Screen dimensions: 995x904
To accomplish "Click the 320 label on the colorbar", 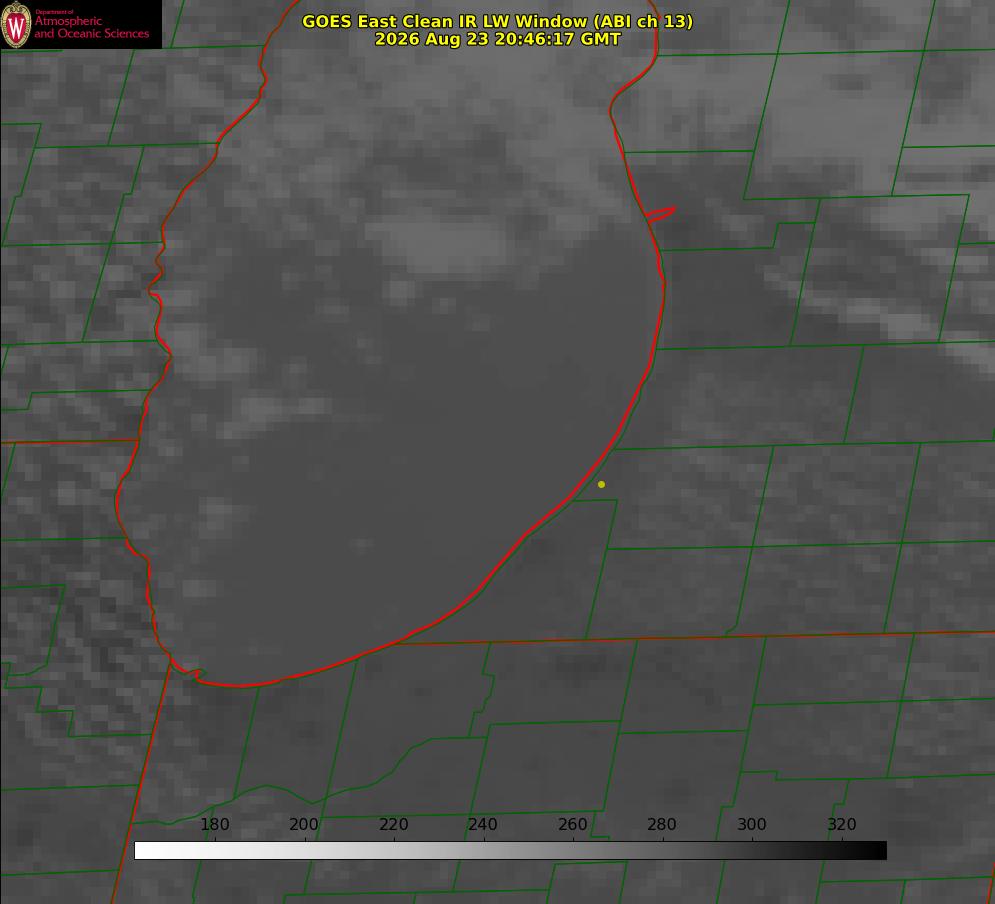I will click(x=842, y=824).
